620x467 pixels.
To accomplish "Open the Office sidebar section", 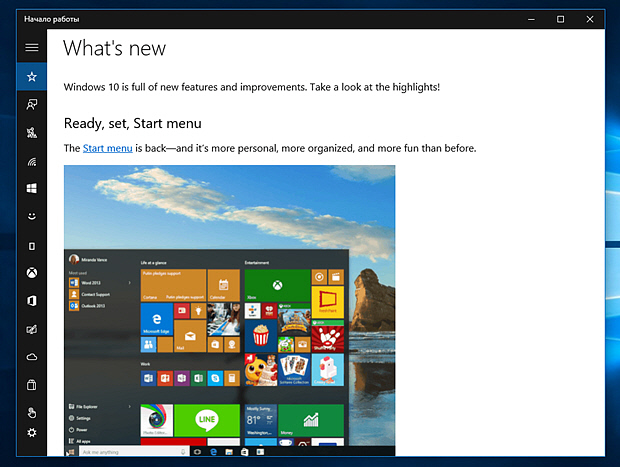I will pyautogui.click(x=32, y=301).
